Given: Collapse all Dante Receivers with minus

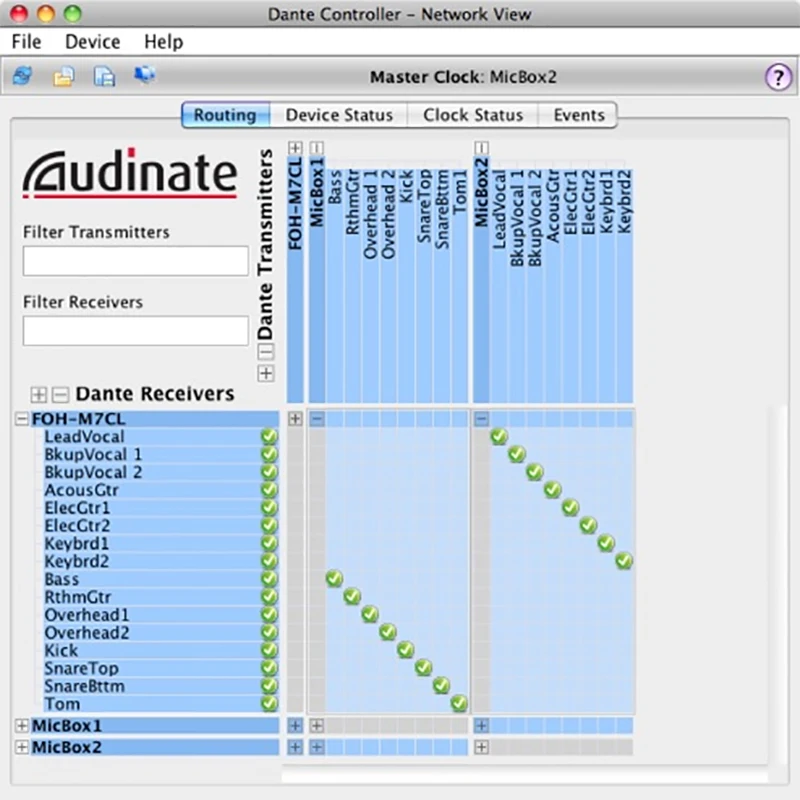Looking at the screenshot, I should pos(61,394).
